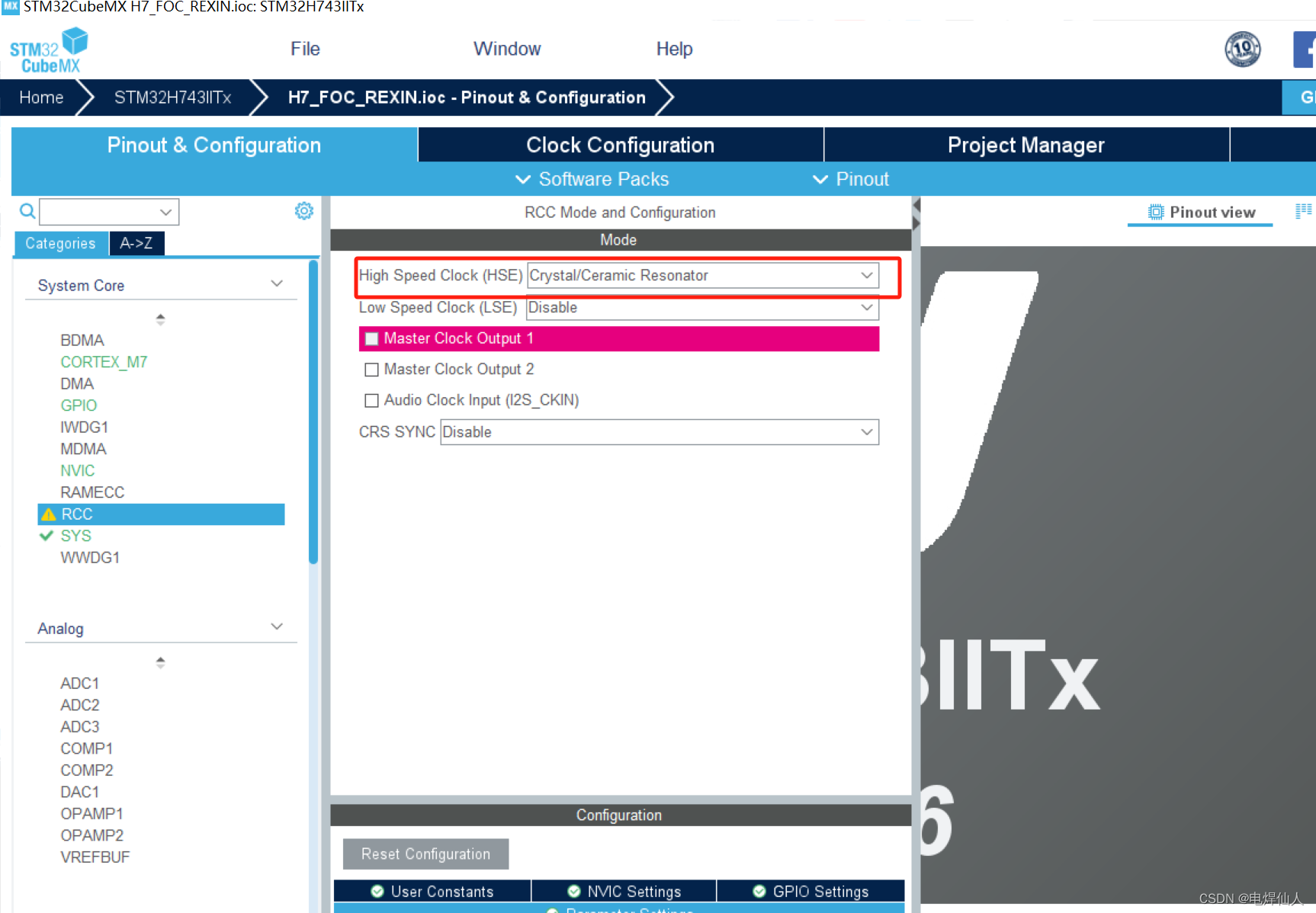Image resolution: width=1316 pixels, height=913 pixels.
Task: Select MDMA in the list
Action: (83, 449)
